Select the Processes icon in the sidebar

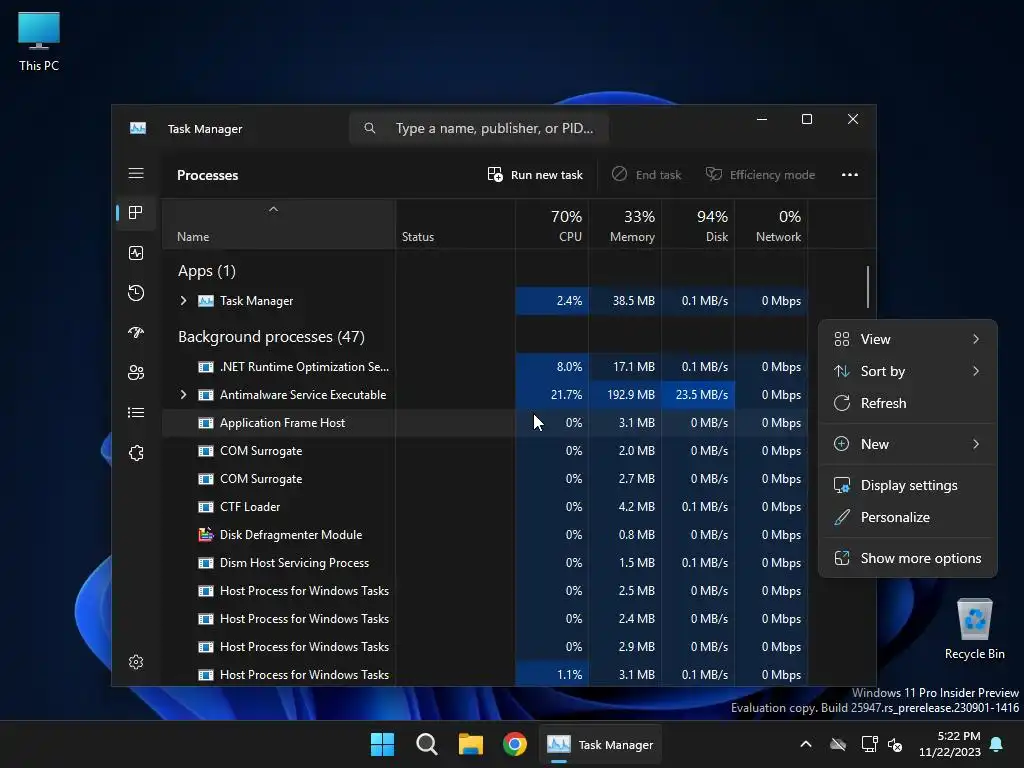136,213
